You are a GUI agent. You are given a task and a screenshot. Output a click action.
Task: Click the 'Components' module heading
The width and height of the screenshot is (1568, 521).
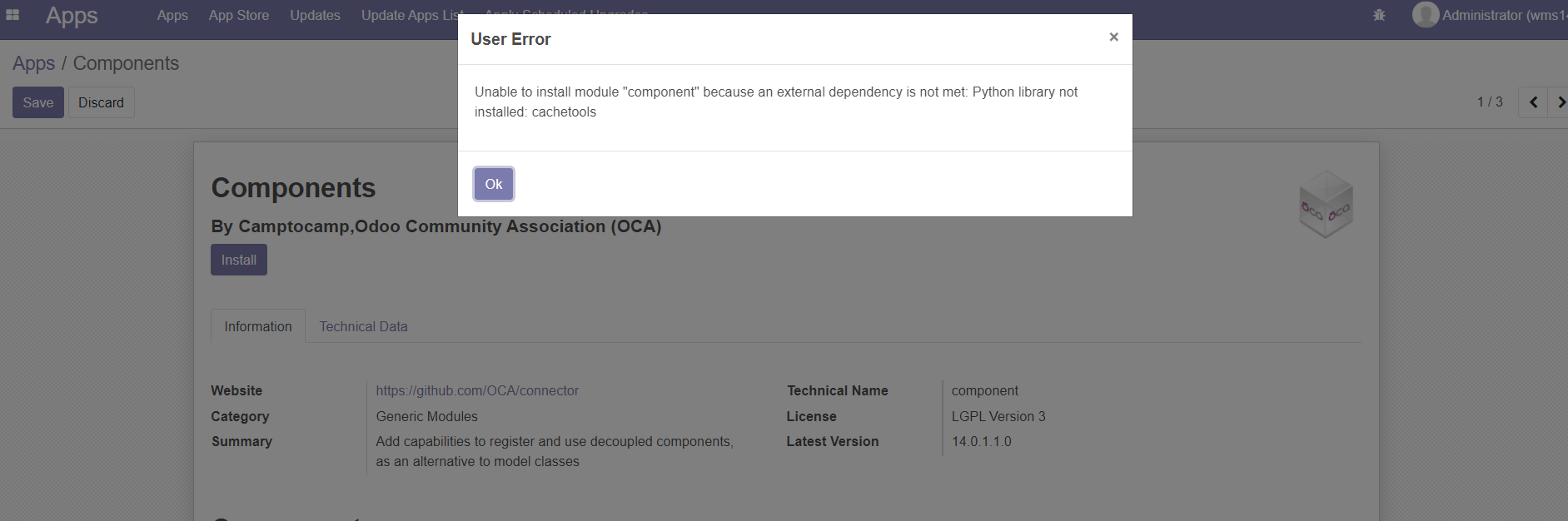tap(293, 188)
